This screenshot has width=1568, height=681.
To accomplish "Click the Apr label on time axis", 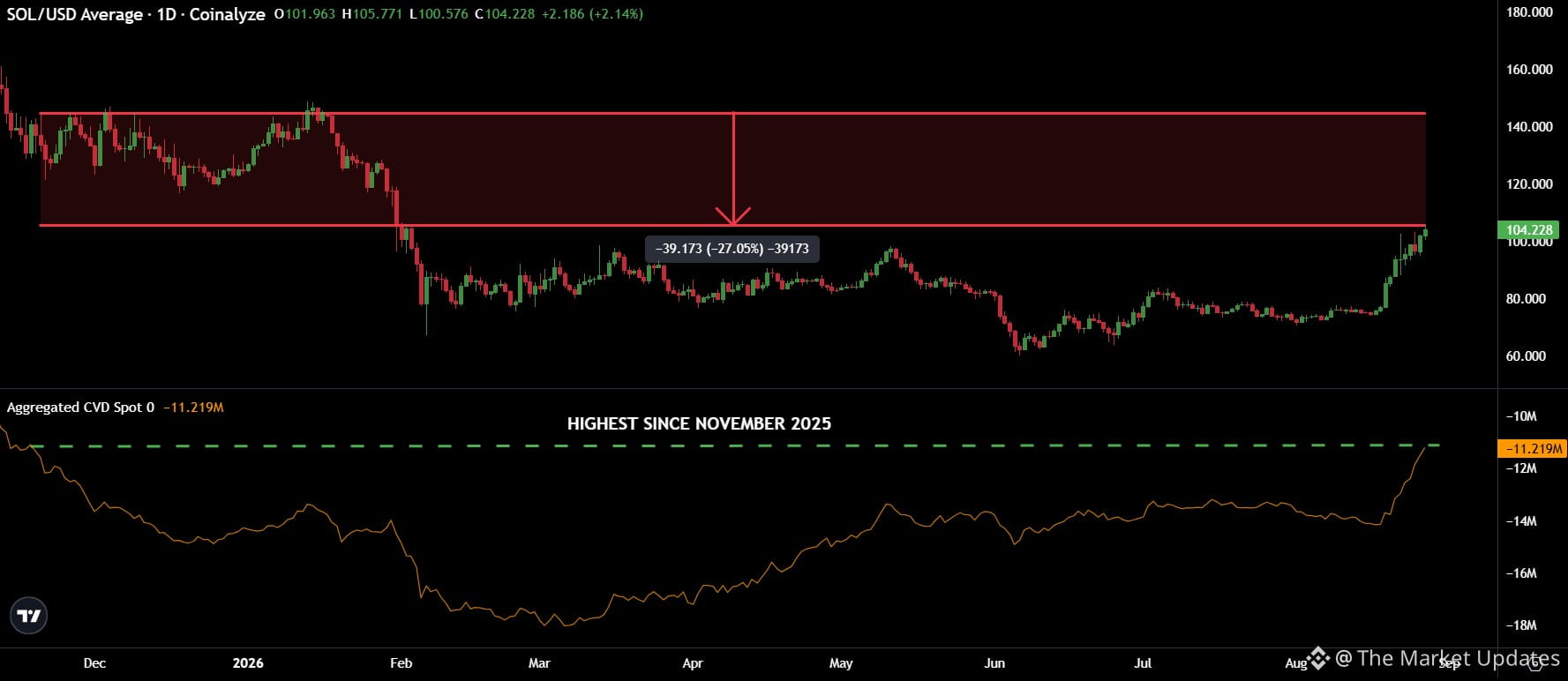I will 693,663.
